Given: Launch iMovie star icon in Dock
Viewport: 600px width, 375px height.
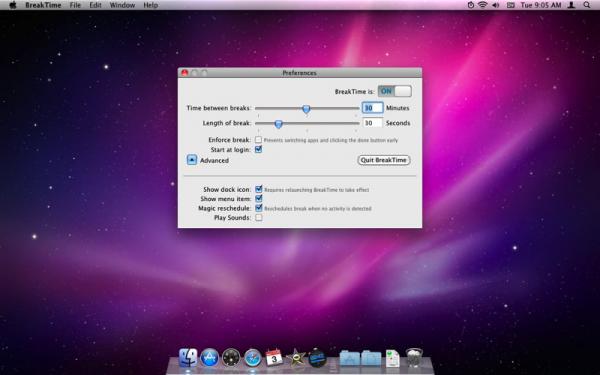Looking at the screenshot, I should [x=295, y=357].
